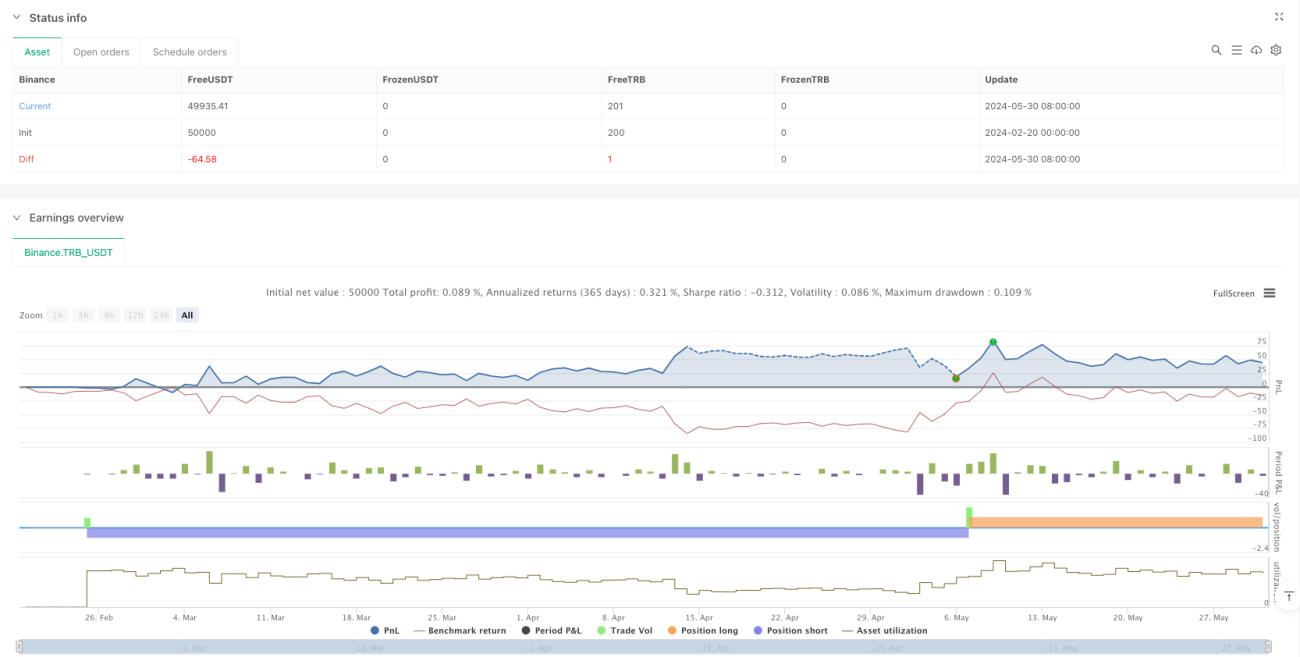This screenshot has width=1300, height=657.
Task: Collapse the Status info section
Action: click(17, 18)
